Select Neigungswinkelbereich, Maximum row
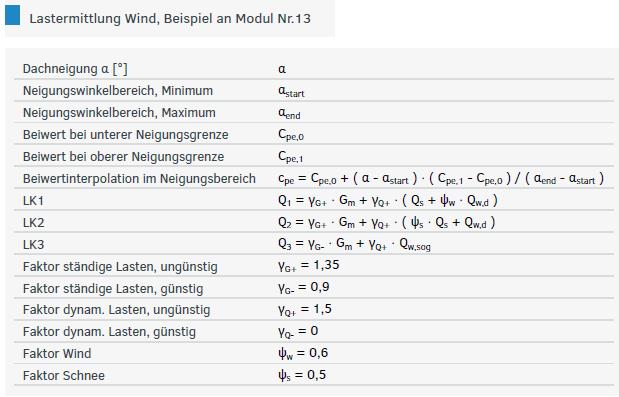 coord(314,112)
